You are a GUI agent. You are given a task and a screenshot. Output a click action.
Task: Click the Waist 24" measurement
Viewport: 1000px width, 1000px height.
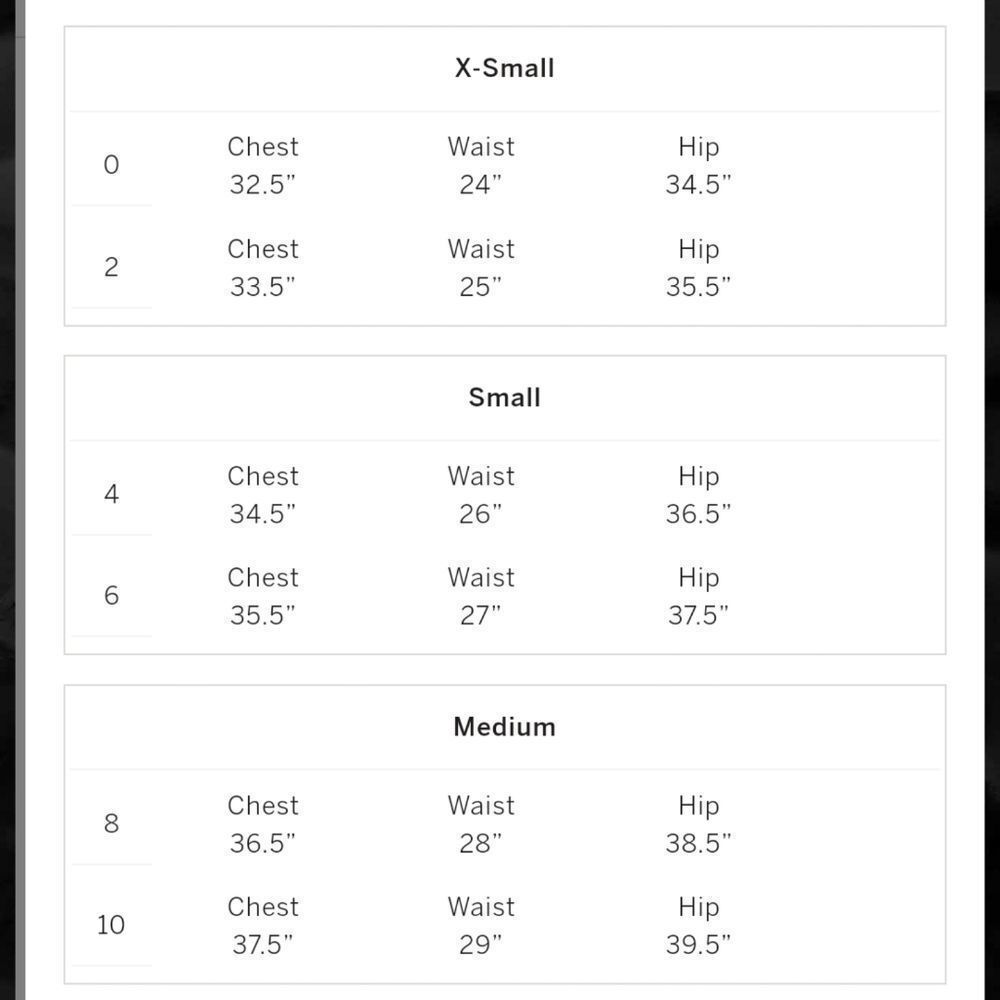pyautogui.click(x=481, y=165)
